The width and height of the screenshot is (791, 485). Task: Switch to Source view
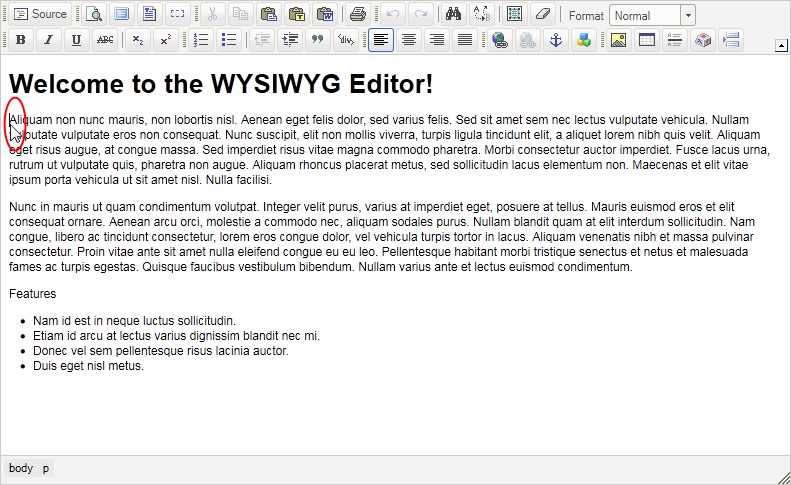tap(40, 14)
